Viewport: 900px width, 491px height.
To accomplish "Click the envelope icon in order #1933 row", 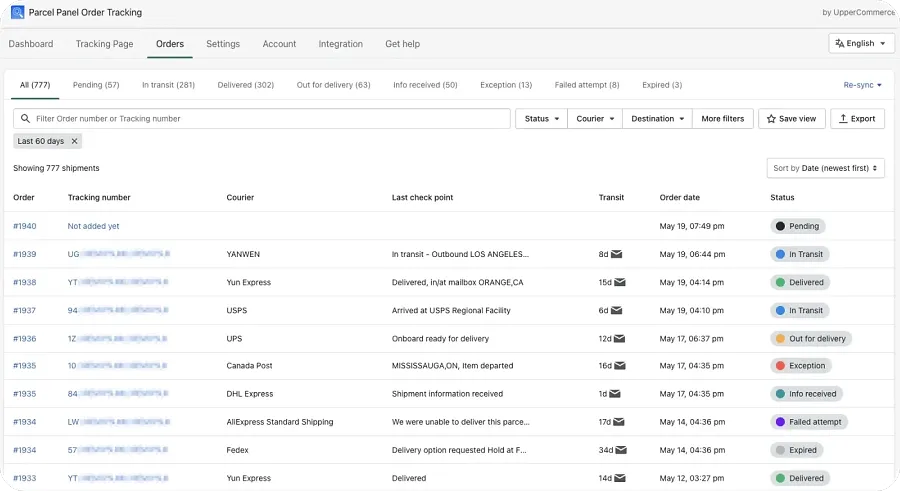I will click(x=620, y=478).
